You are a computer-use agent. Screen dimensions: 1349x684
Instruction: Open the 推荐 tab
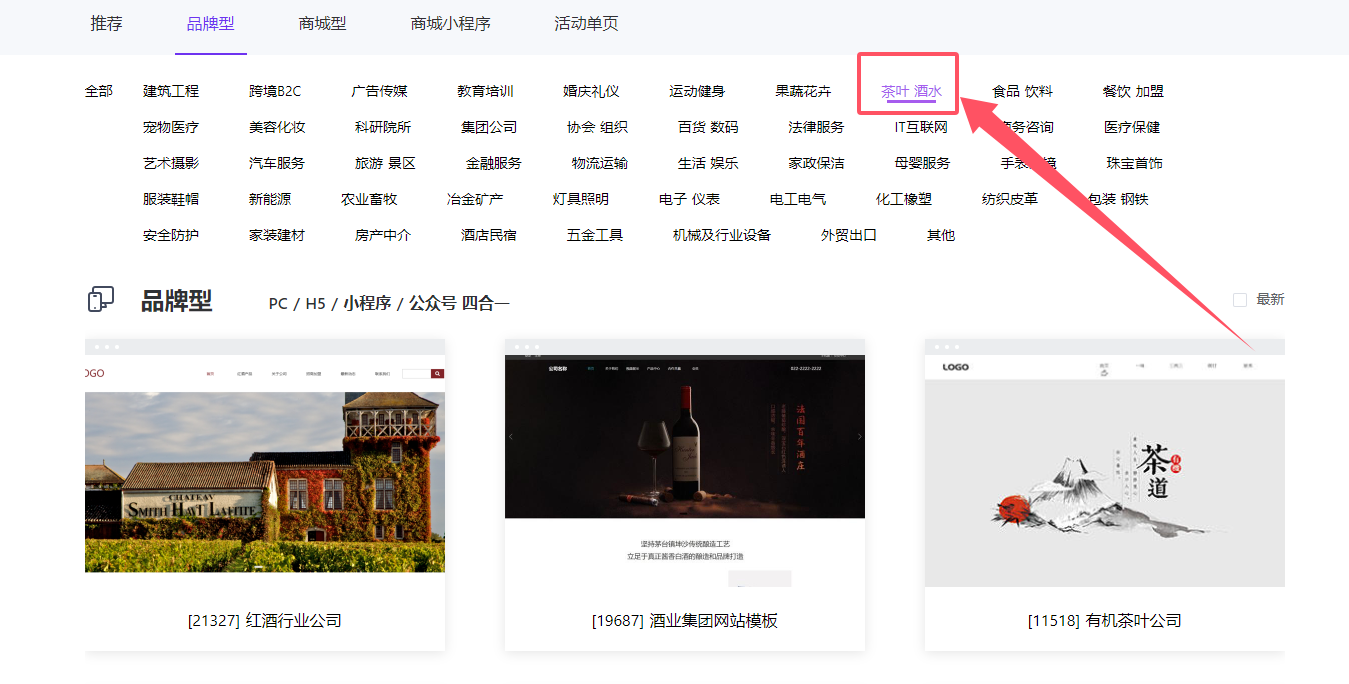point(106,23)
